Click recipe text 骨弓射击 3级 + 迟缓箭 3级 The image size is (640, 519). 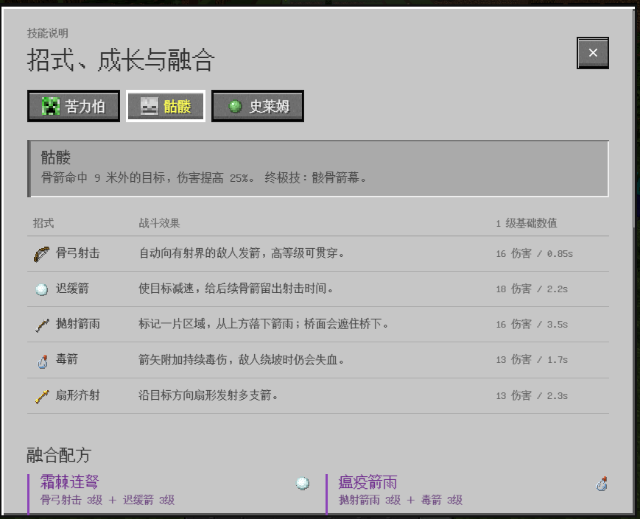click(x=108, y=500)
